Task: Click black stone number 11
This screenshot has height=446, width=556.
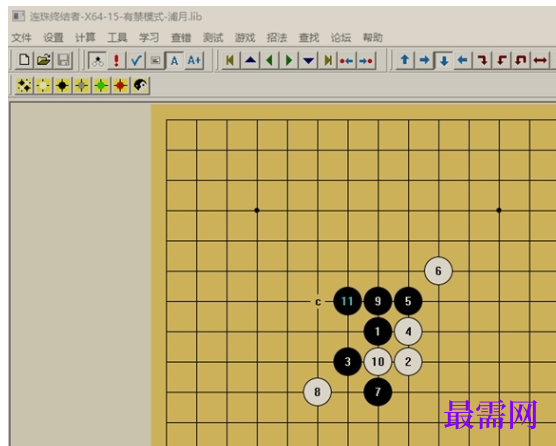Action: (x=348, y=301)
